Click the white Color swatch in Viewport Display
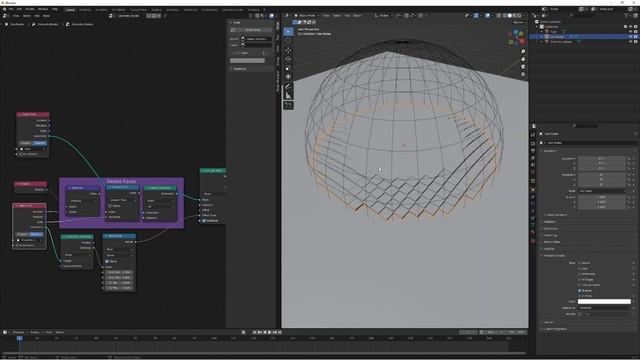This screenshot has width=640, height=360. tap(604, 302)
